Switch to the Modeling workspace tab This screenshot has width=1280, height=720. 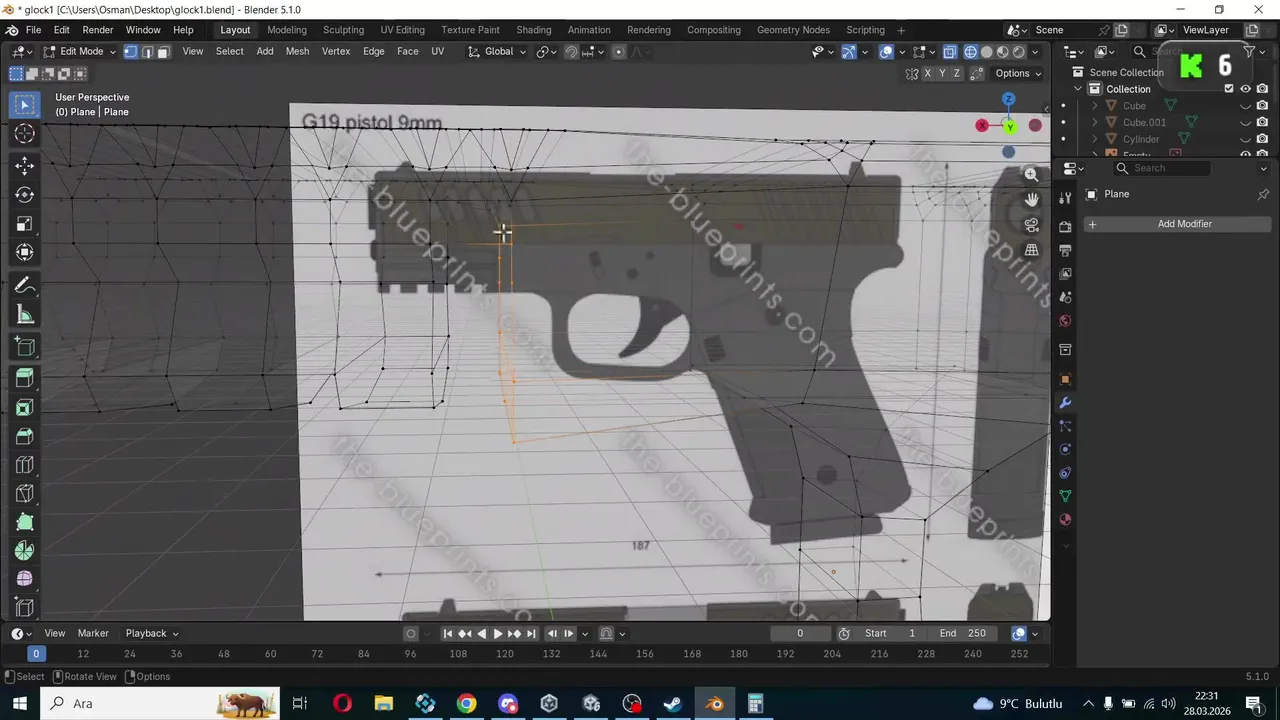(287, 30)
